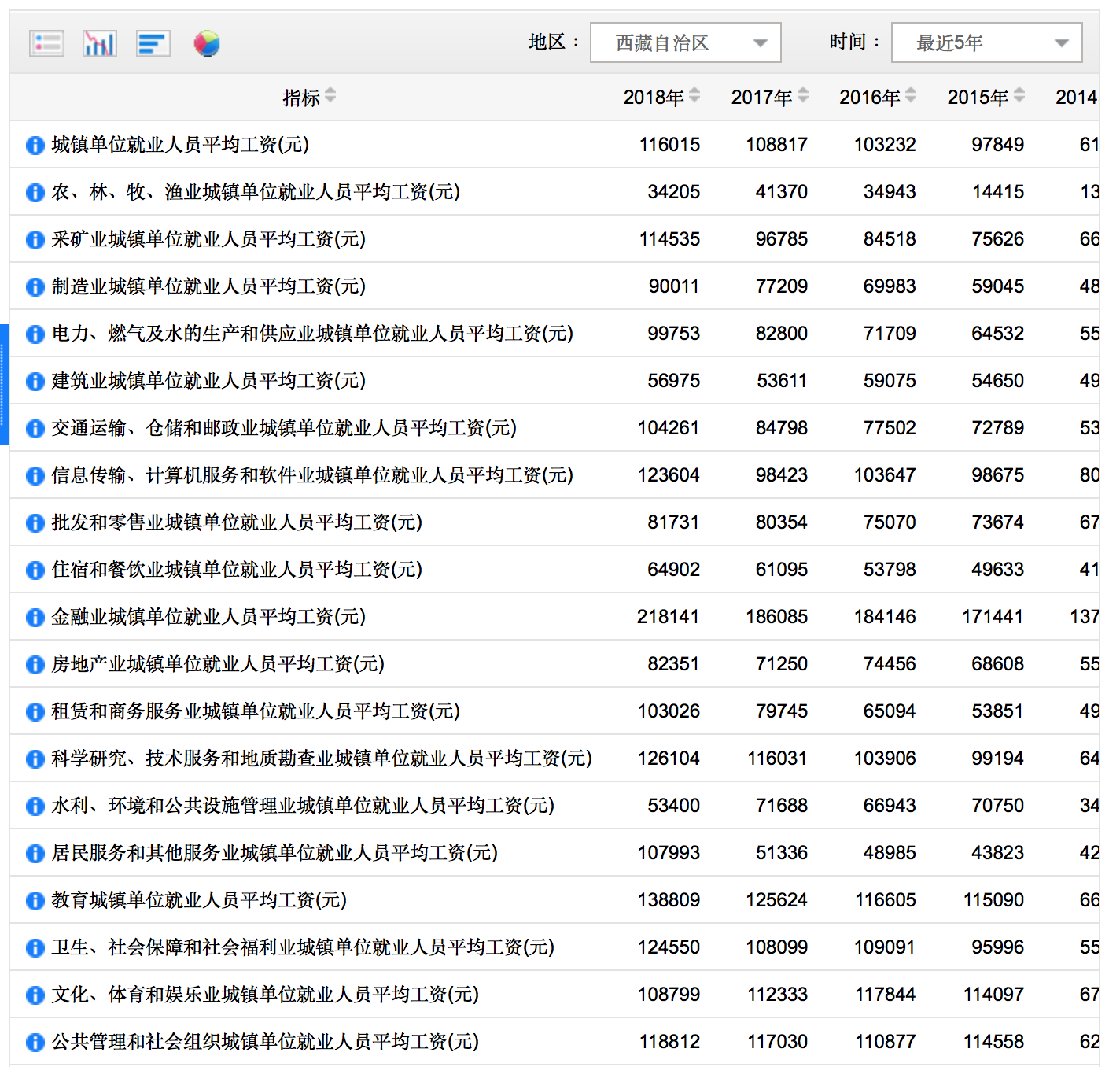Screen dimensions: 1120x1067
Task: Sort table by the 指标 column
Action: [x=330, y=96]
